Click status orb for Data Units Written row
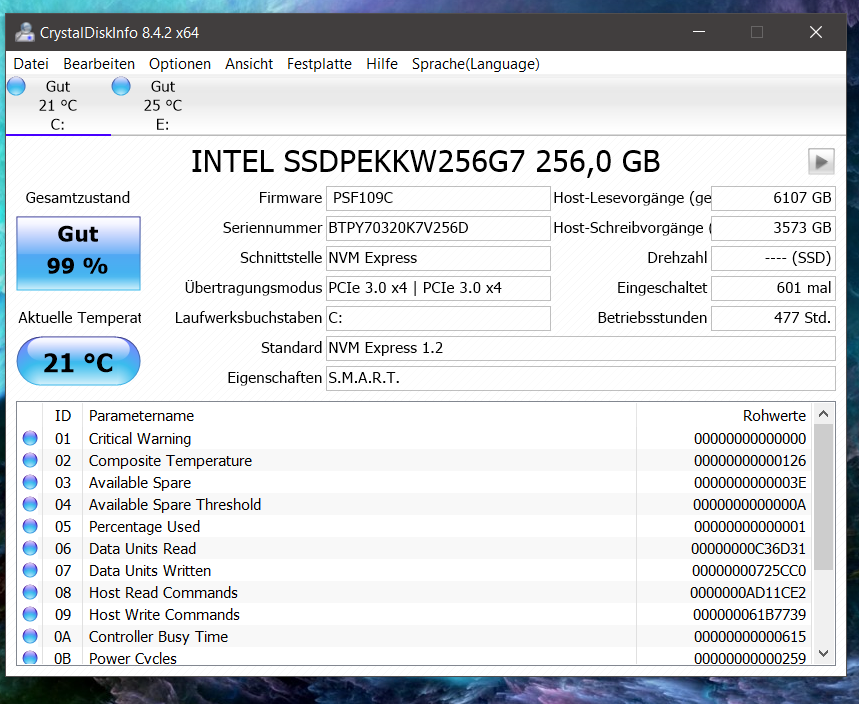This screenshot has height=704, width=859. click(30, 570)
